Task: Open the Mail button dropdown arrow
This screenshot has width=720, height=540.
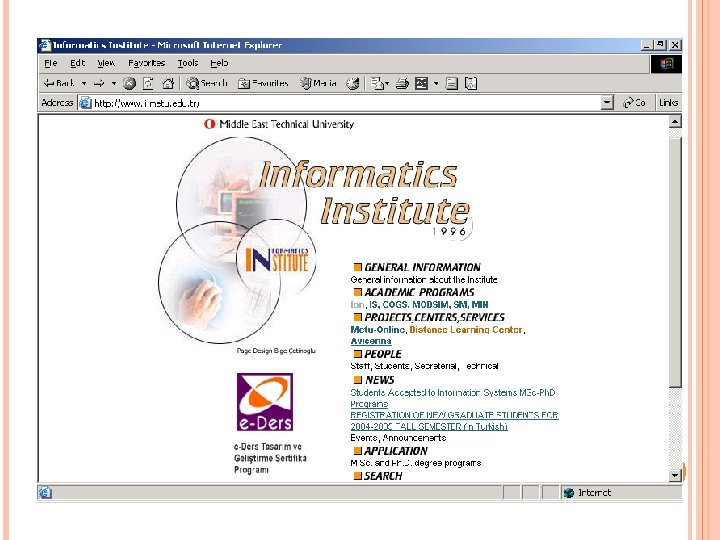Action: [x=387, y=83]
